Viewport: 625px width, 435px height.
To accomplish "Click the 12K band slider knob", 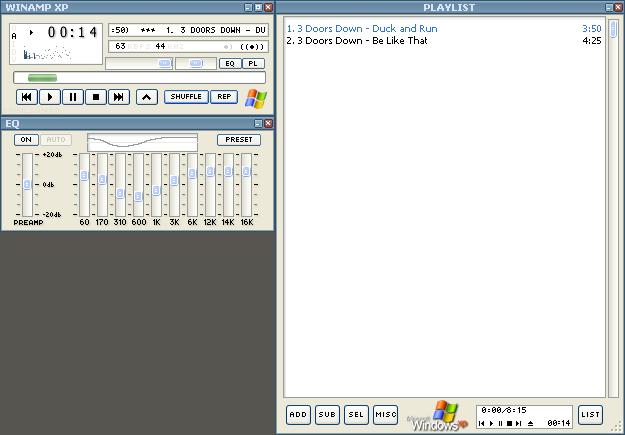I will (210, 171).
